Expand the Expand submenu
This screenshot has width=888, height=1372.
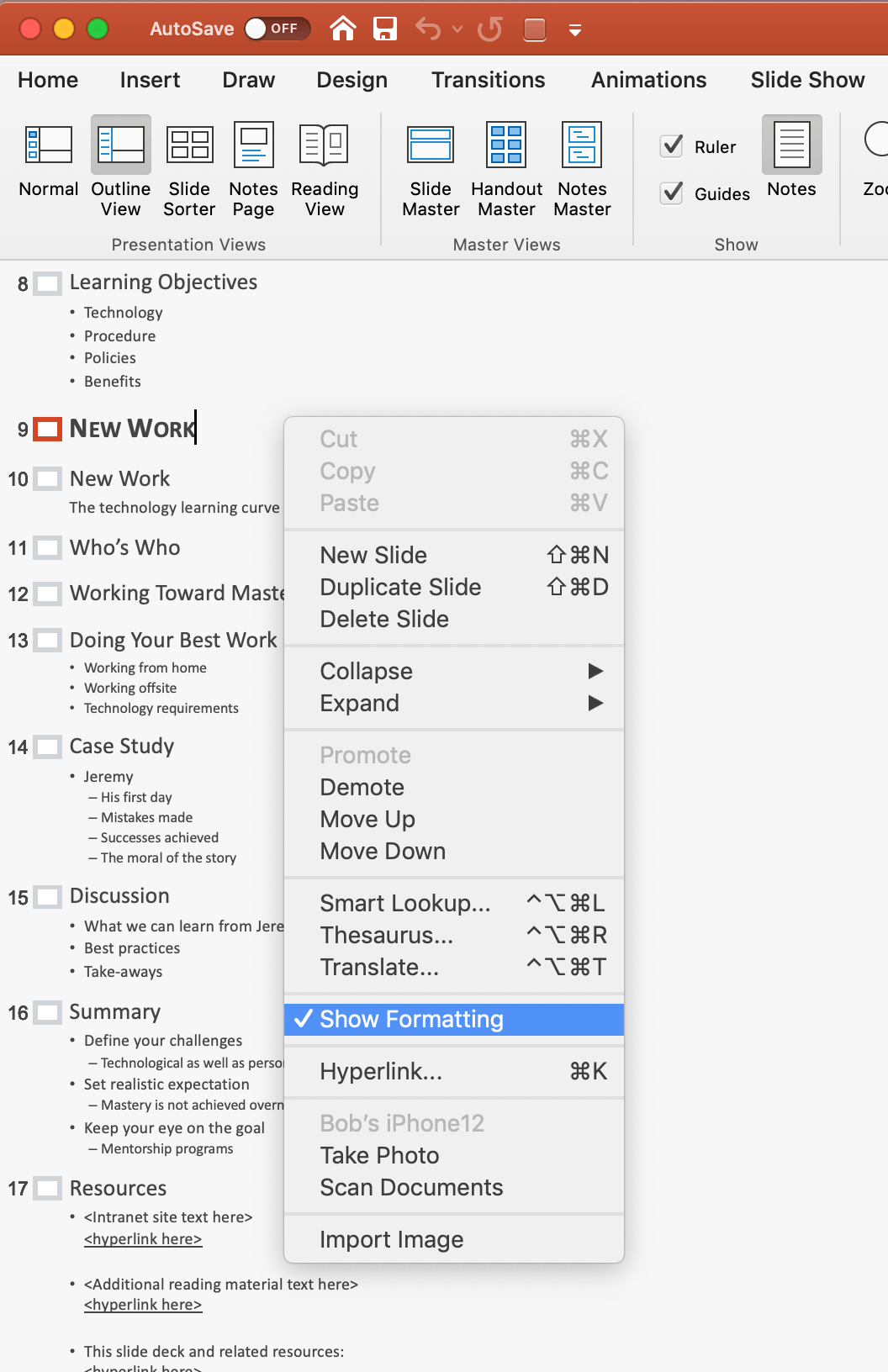(454, 703)
